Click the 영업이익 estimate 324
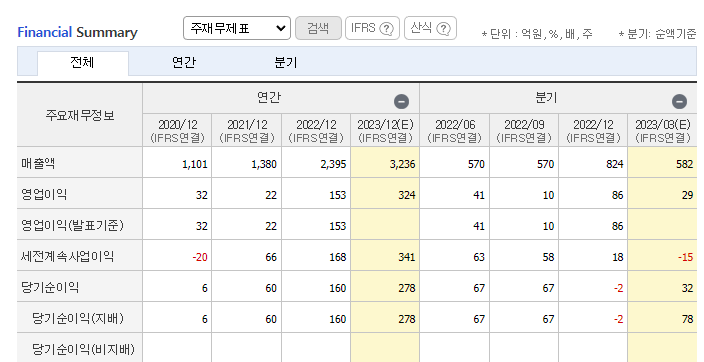Image resolution: width=704 pixels, height=362 pixels. click(407, 195)
